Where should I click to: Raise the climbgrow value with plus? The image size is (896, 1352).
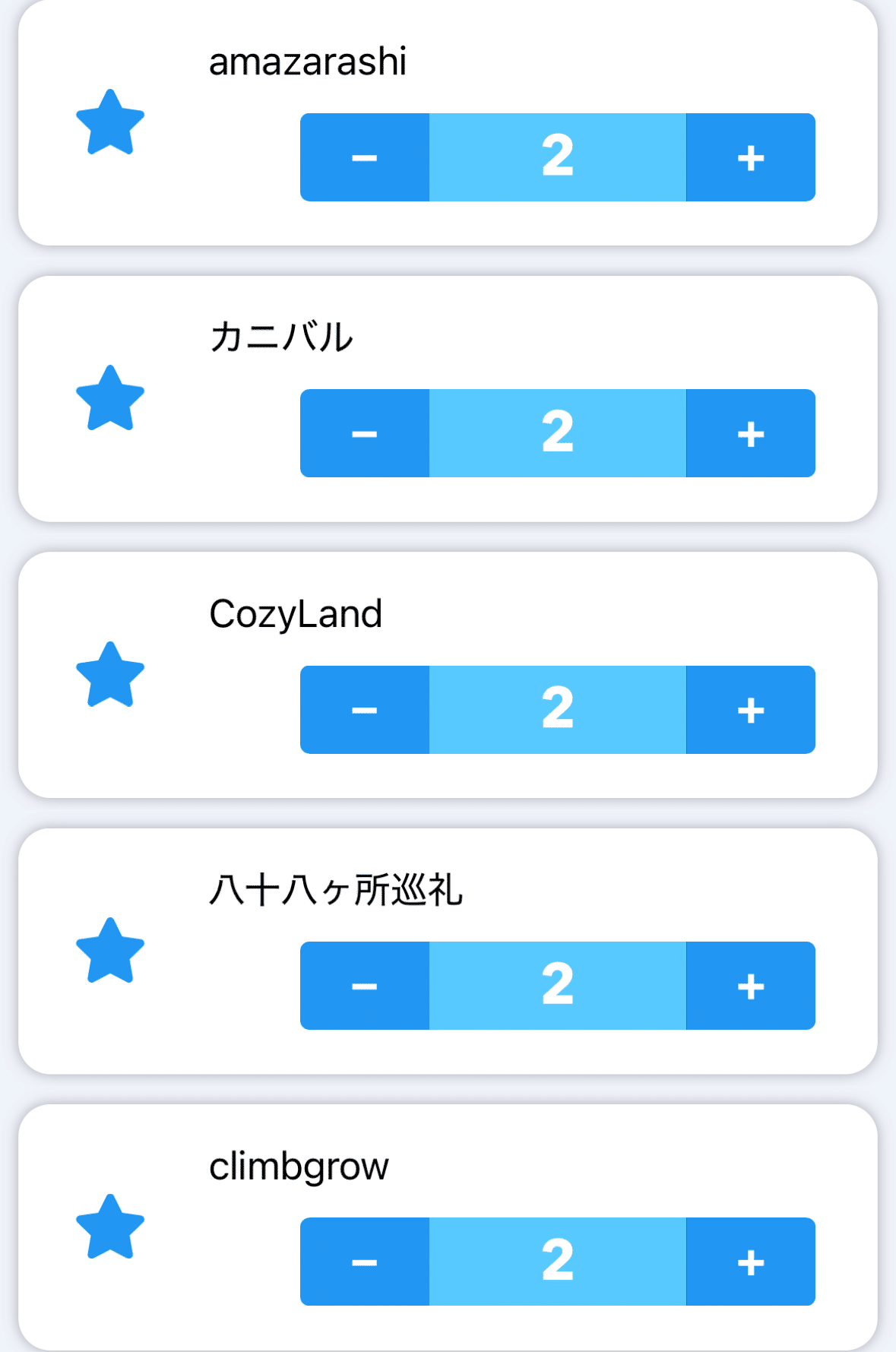point(751,1262)
